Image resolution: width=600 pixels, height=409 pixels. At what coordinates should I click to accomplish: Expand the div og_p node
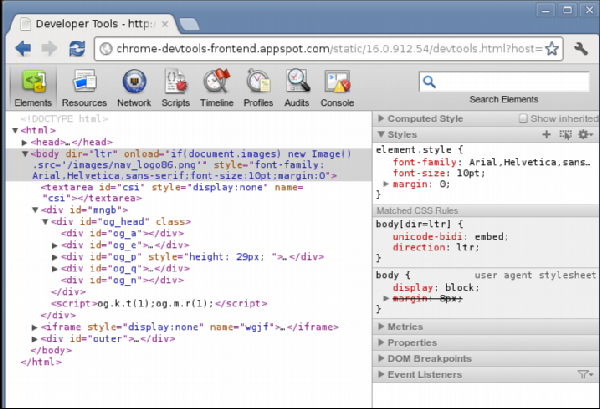tap(55, 257)
